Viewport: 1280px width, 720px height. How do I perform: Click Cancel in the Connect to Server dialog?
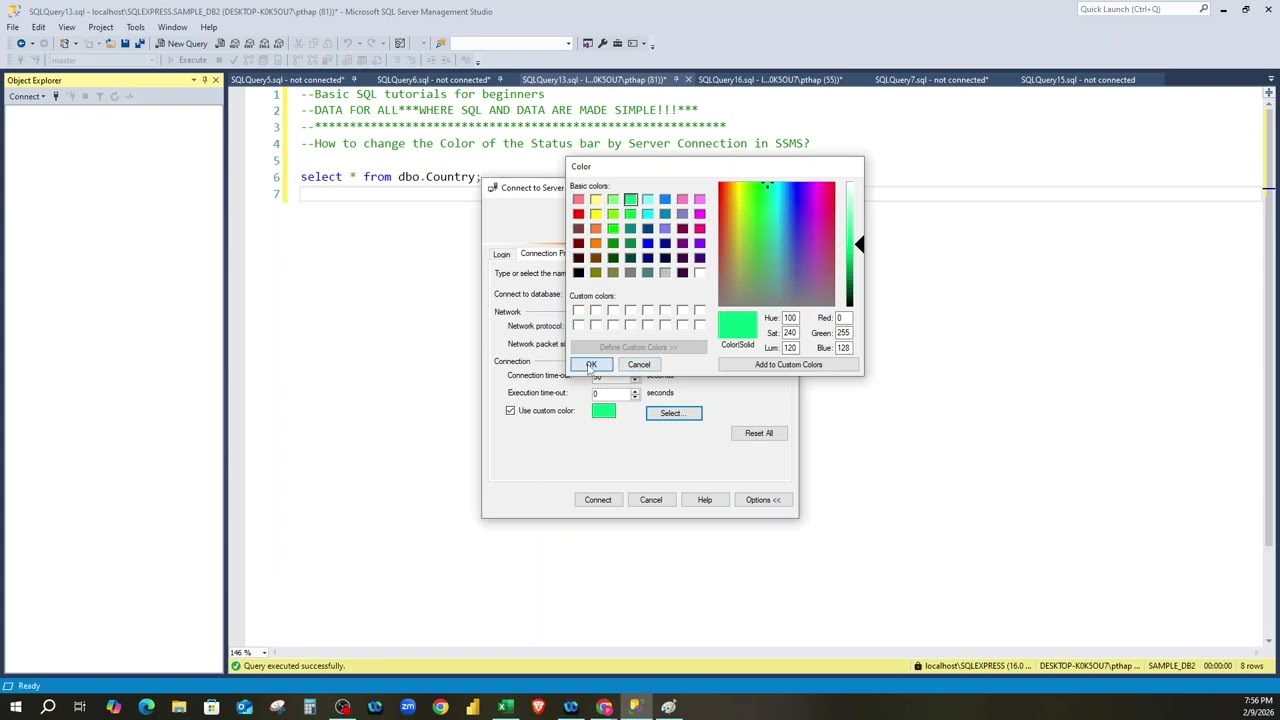pyautogui.click(x=651, y=500)
